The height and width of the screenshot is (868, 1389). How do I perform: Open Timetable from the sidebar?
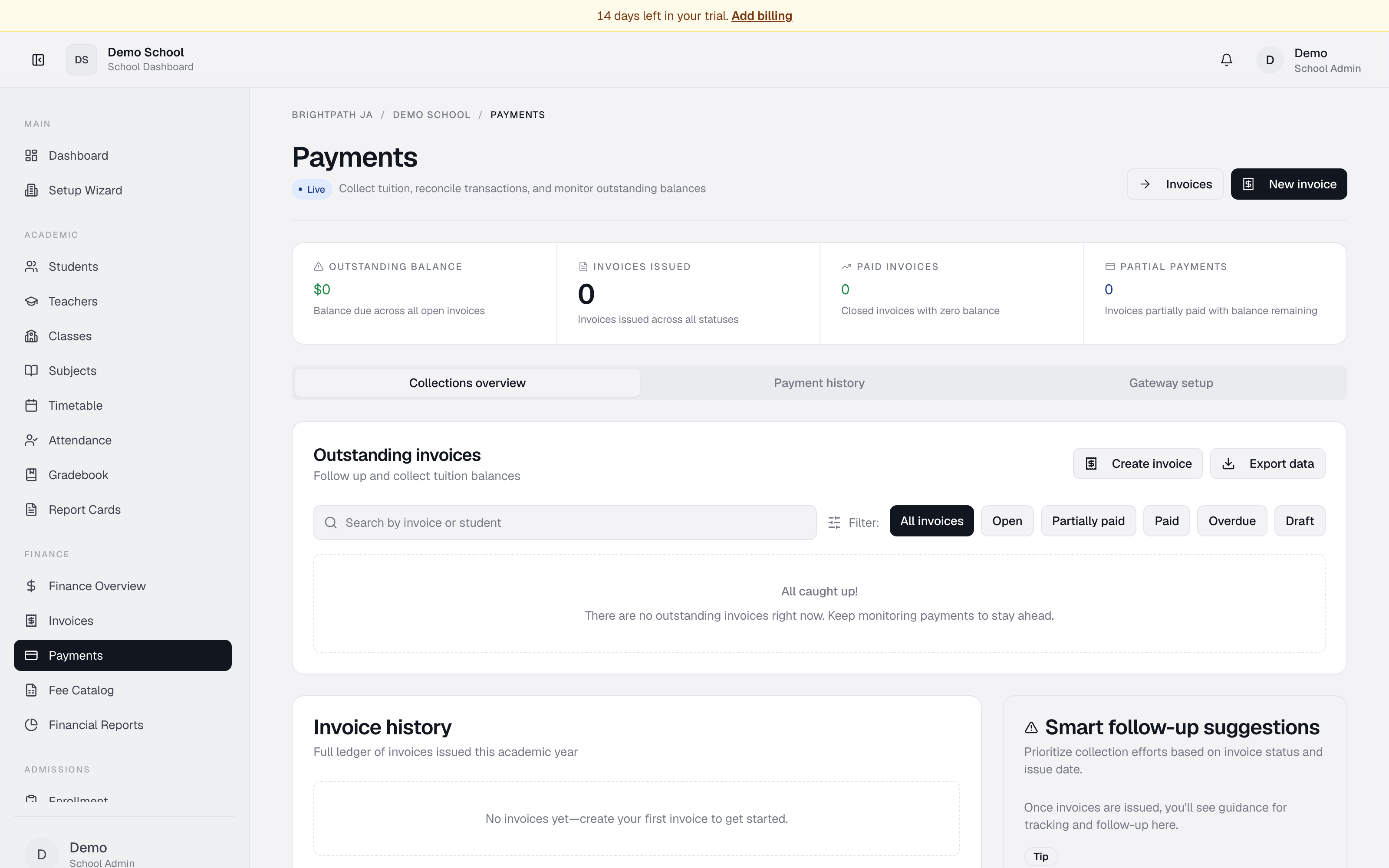click(x=123, y=405)
